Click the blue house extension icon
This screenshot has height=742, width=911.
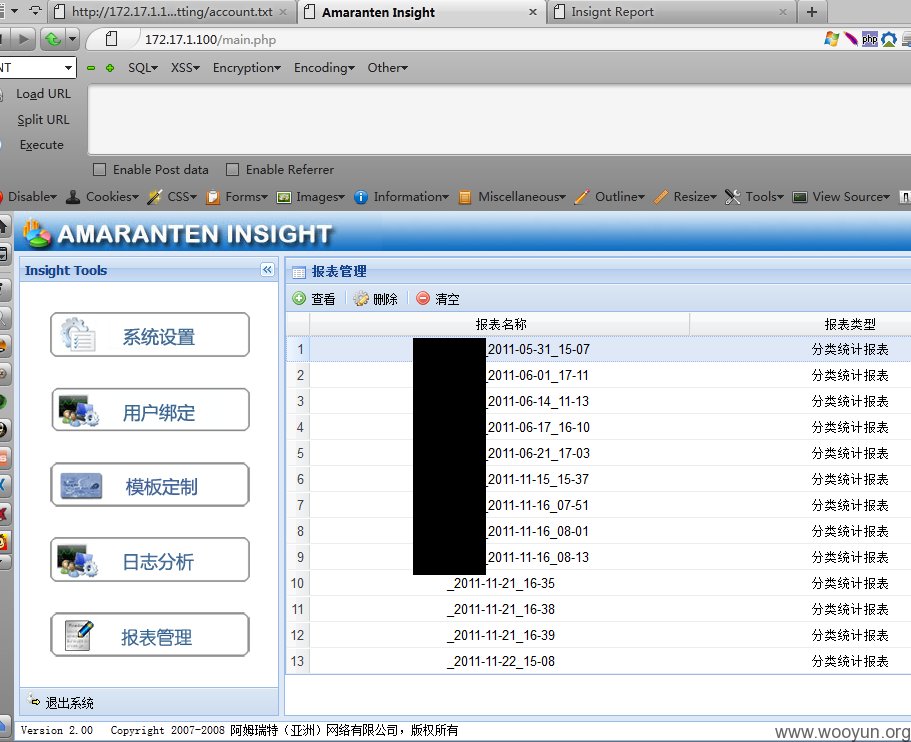[889, 40]
